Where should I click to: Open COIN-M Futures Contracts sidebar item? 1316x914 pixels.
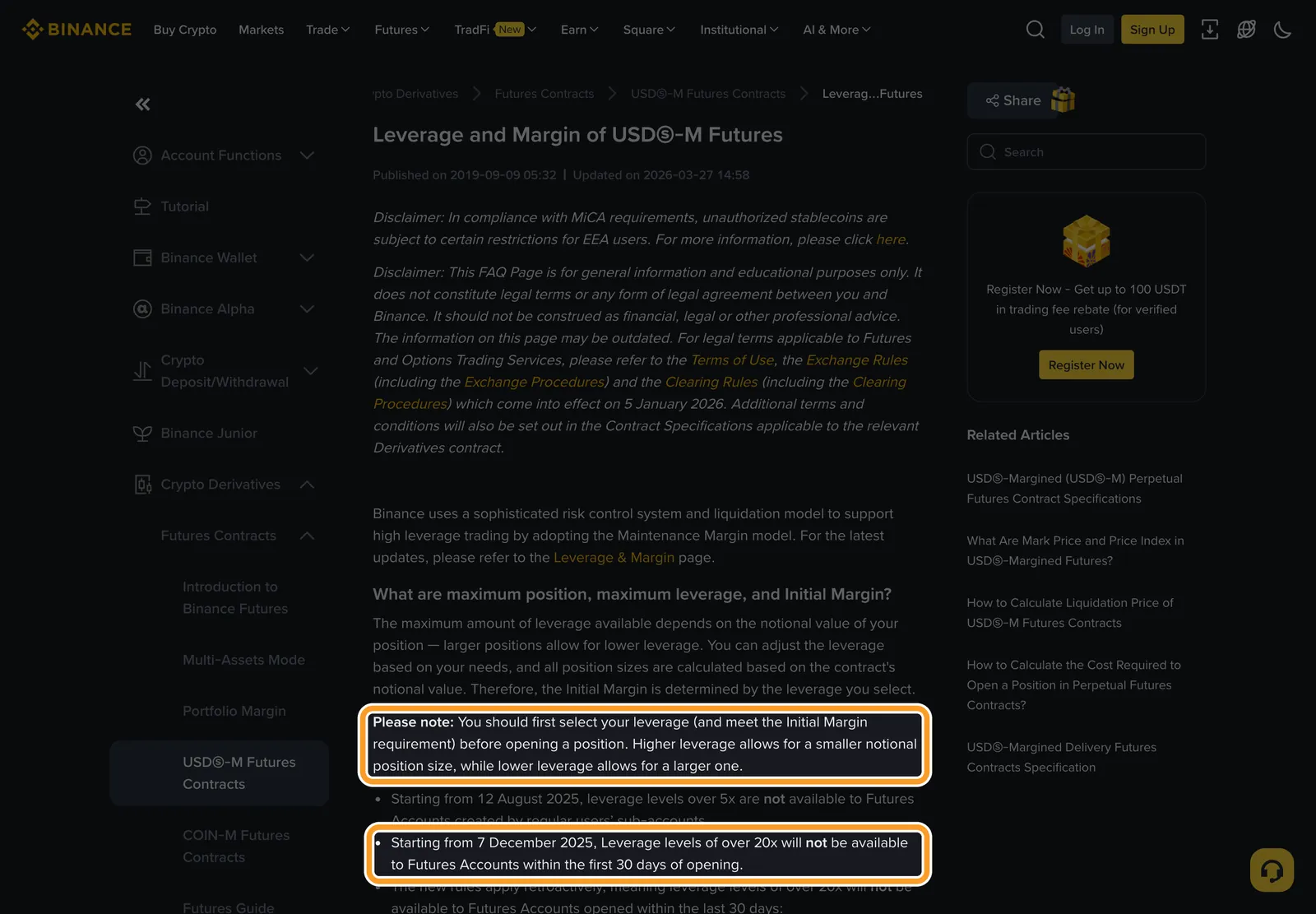click(x=236, y=846)
